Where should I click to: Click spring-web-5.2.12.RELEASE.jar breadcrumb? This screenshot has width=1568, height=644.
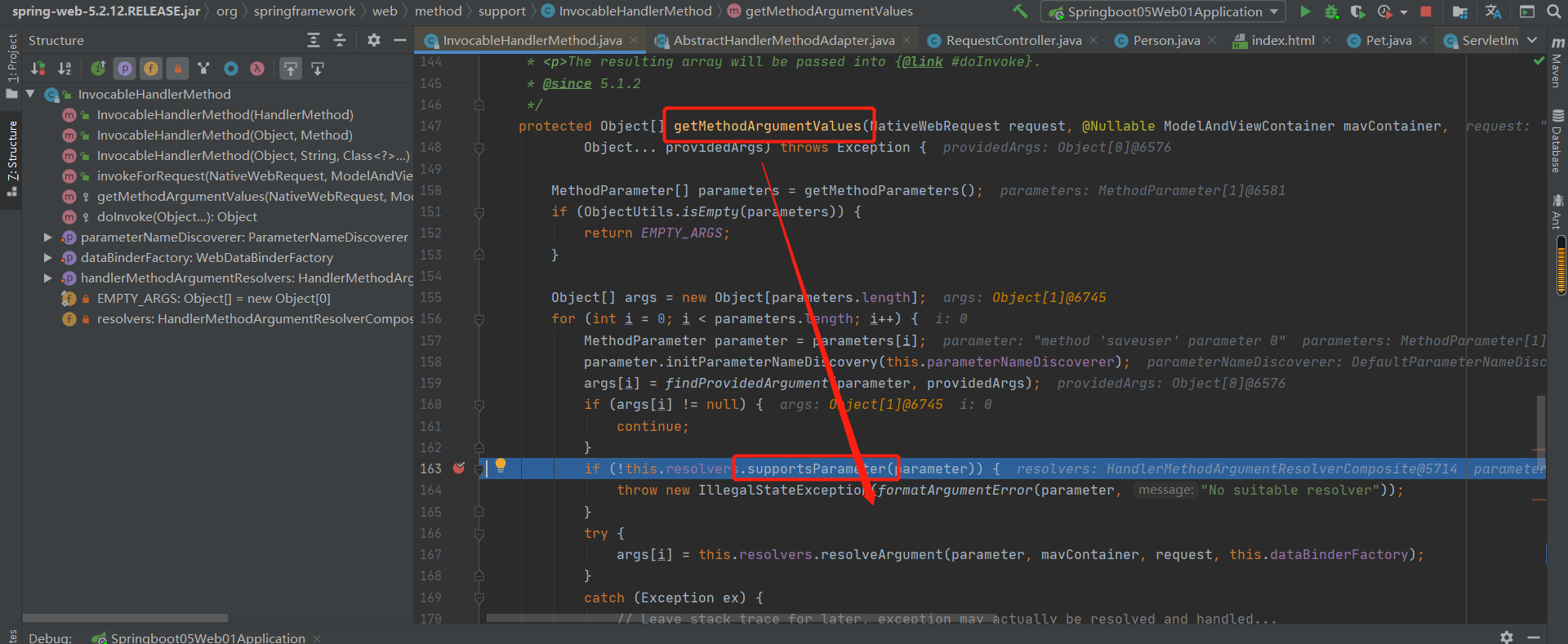pyautogui.click(x=106, y=11)
